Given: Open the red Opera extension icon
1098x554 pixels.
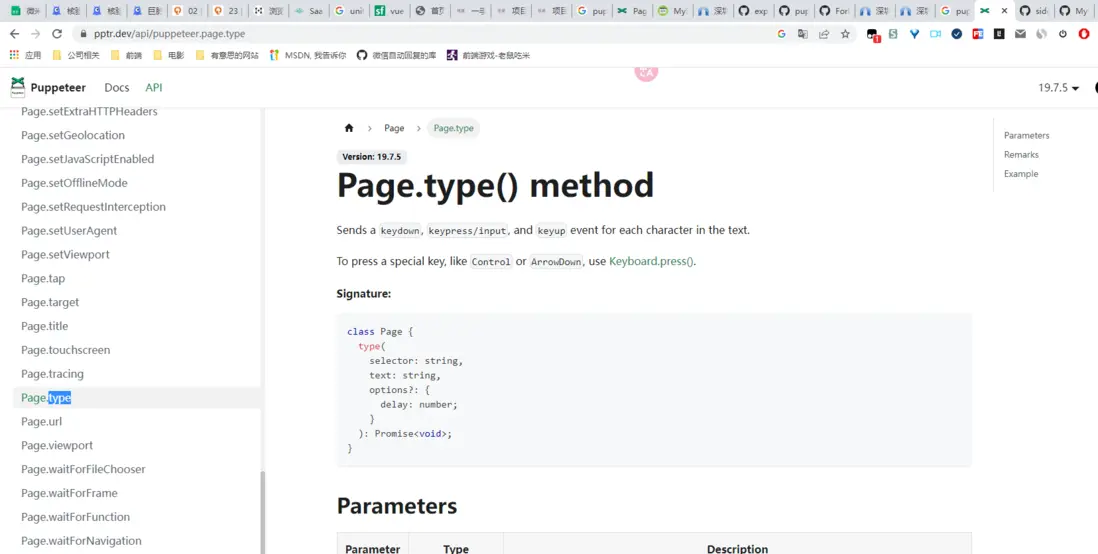Looking at the screenshot, I should click(1083, 34).
